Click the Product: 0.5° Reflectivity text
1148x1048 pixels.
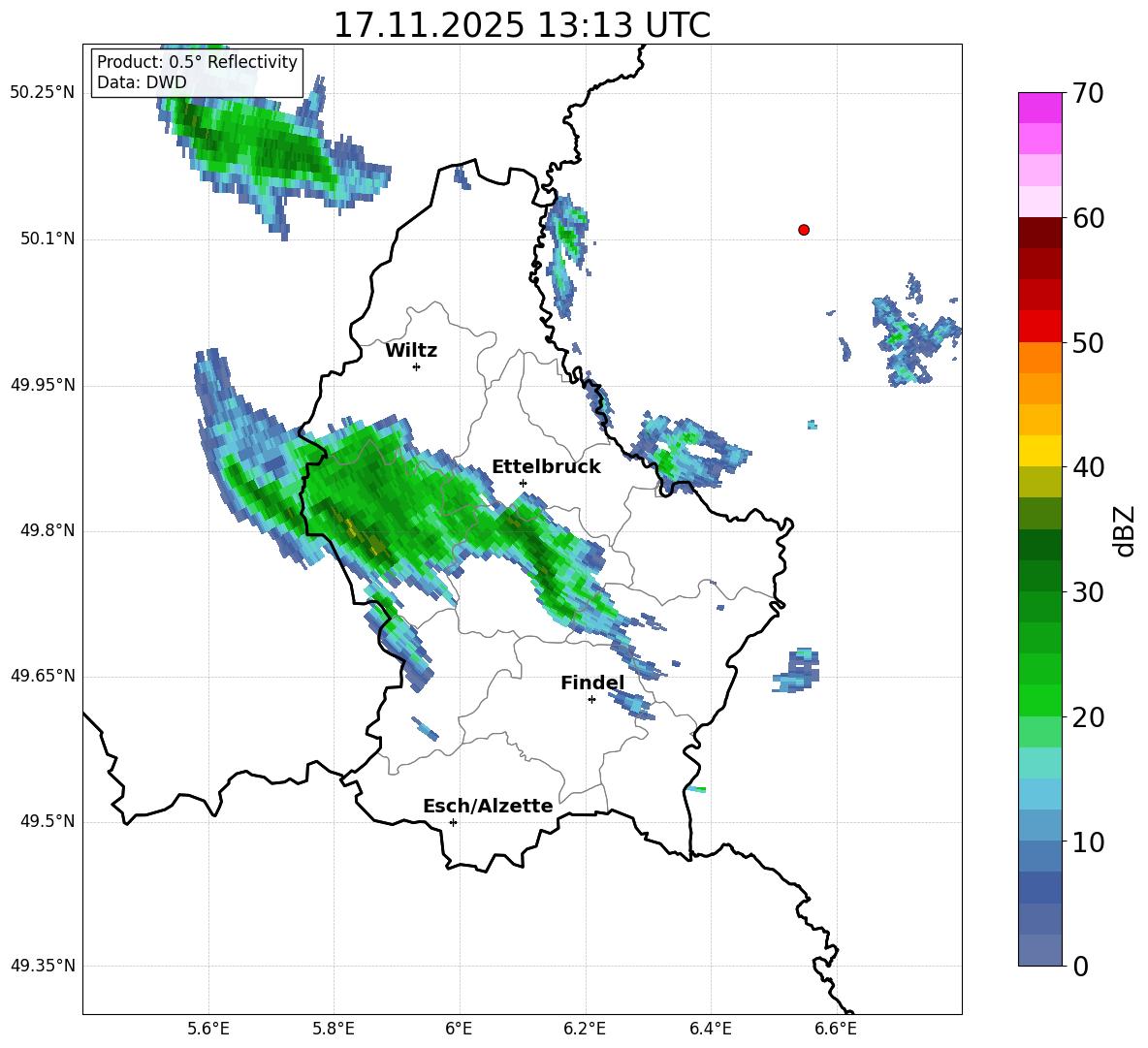coord(197,61)
